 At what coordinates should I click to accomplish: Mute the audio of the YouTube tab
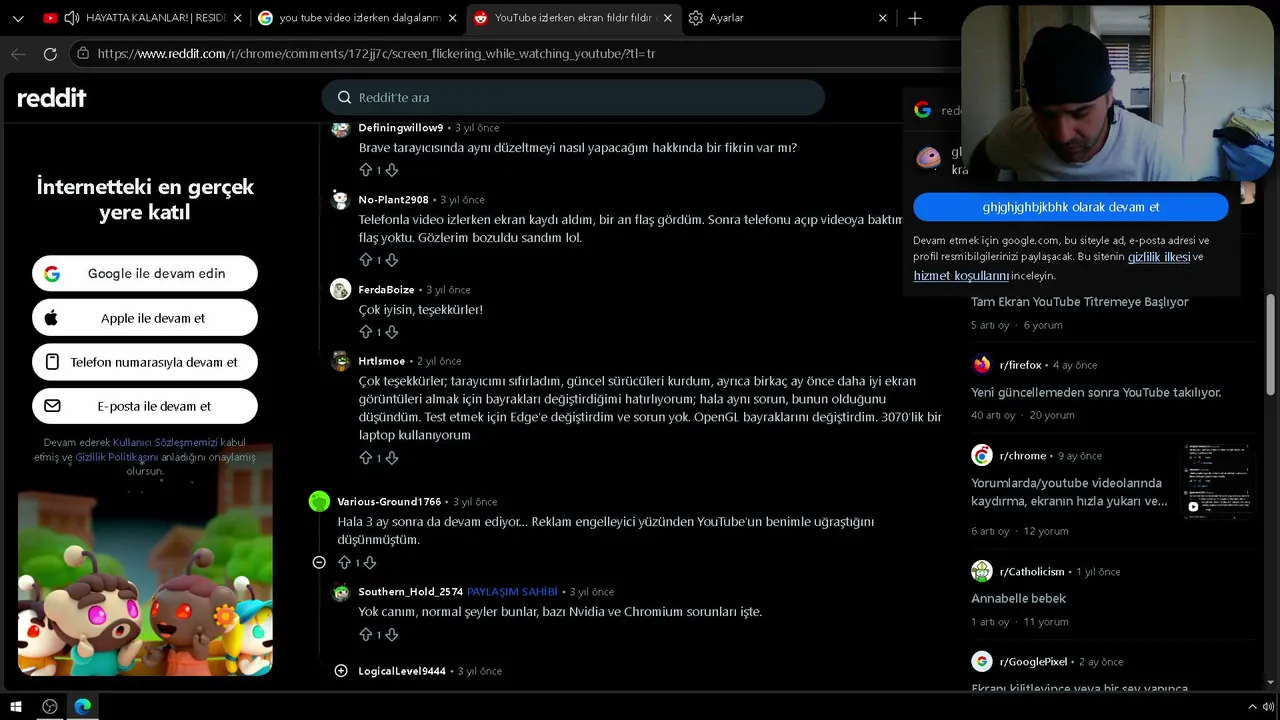click(72, 18)
